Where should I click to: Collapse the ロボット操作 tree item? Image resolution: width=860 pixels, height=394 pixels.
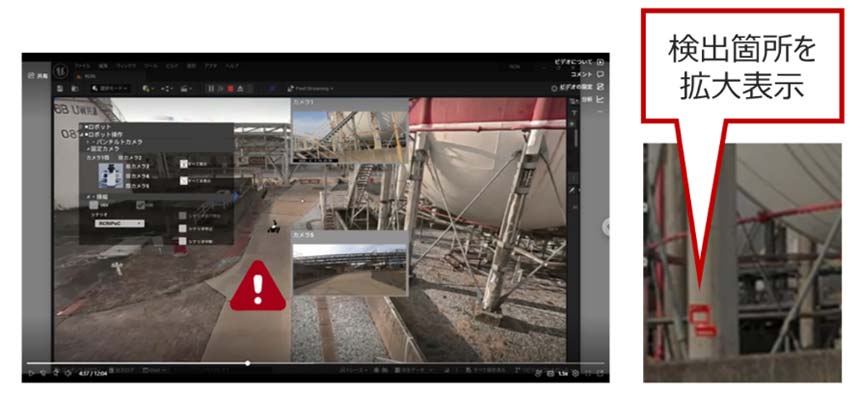81,134
